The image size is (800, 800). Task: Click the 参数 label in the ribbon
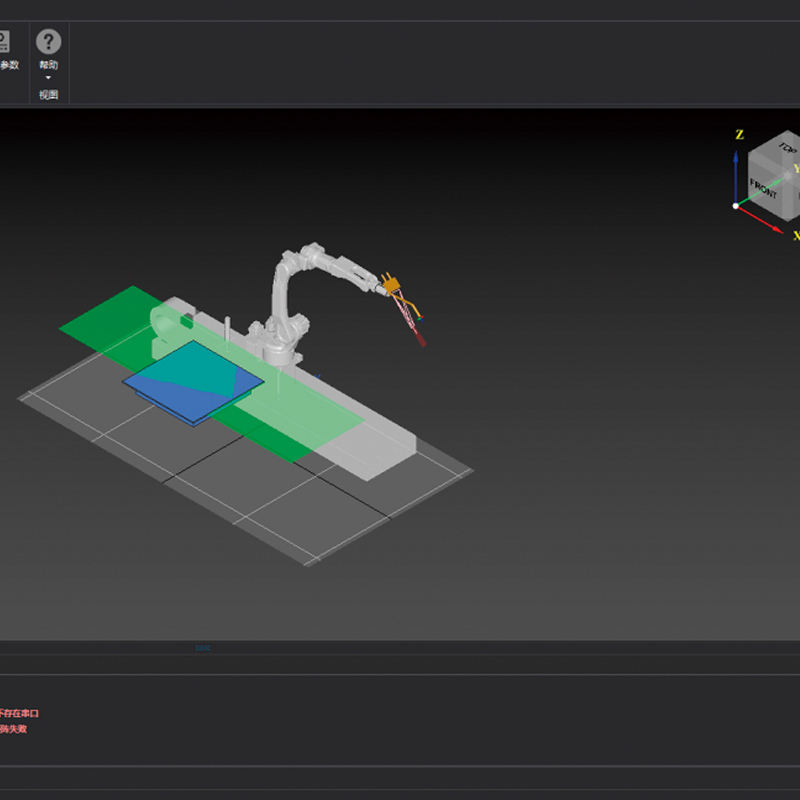click(x=9, y=65)
